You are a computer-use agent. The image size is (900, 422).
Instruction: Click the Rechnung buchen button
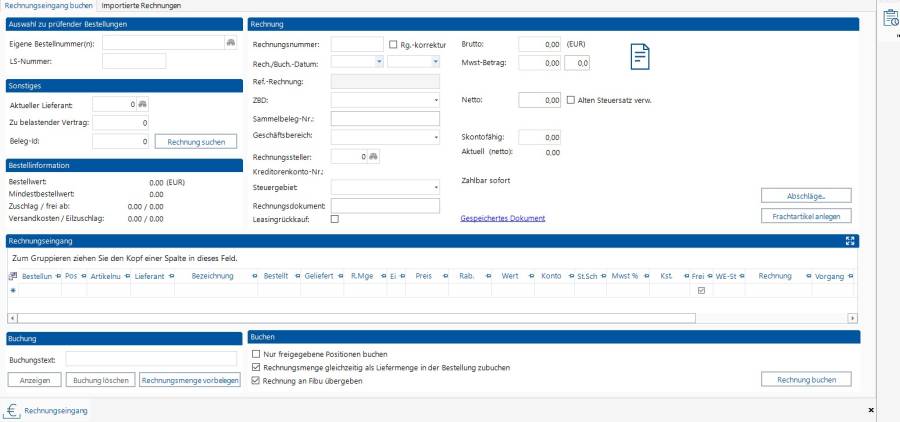[x=806, y=379]
